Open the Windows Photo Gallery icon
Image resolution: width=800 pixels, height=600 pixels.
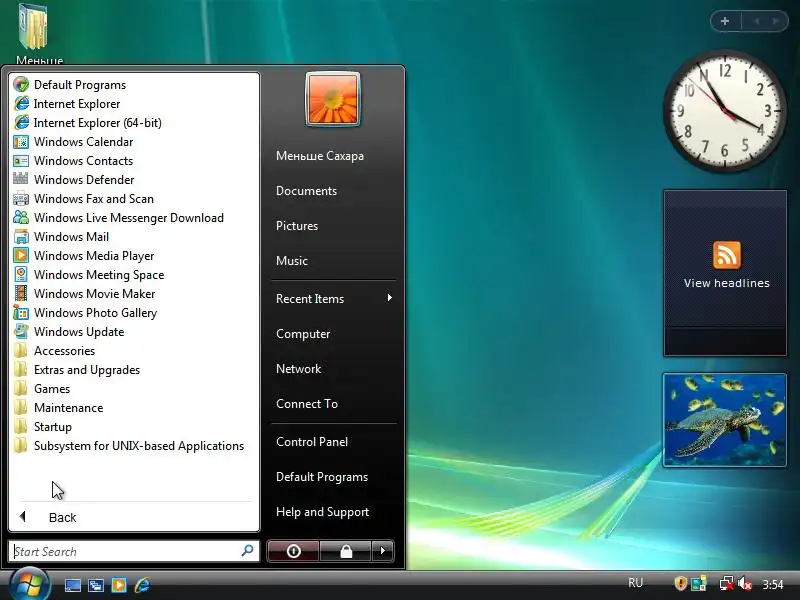click(21, 313)
